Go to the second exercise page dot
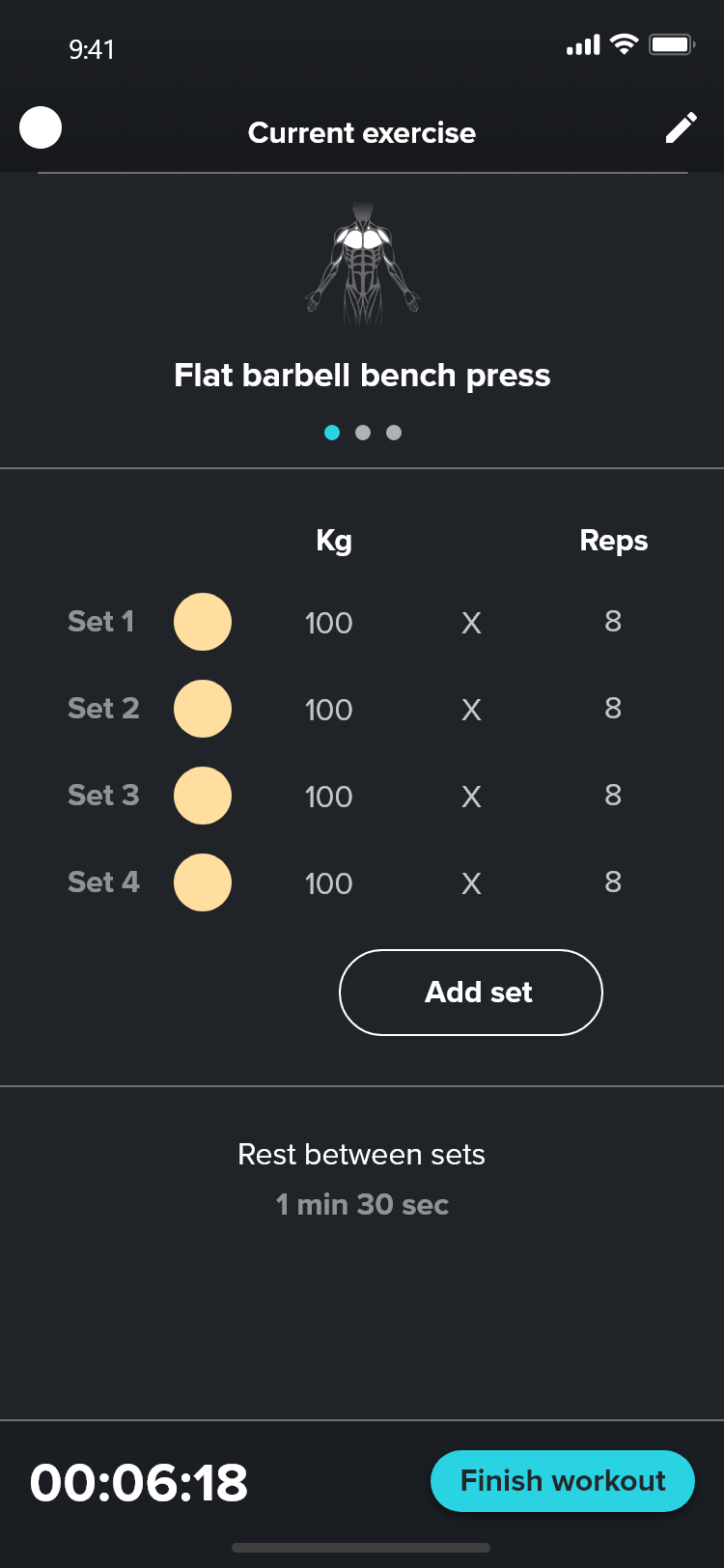This screenshot has height=1568, width=724. click(x=363, y=433)
